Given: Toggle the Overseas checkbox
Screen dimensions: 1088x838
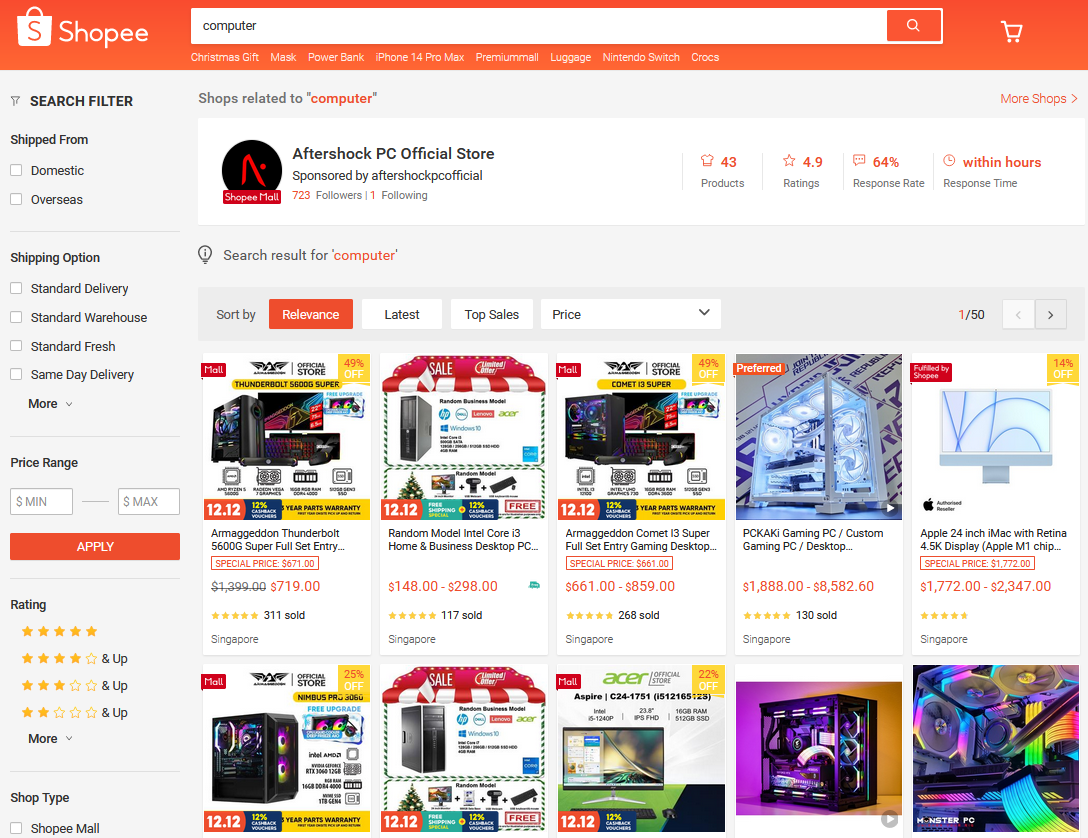Looking at the screenshot, I should 17,199.
